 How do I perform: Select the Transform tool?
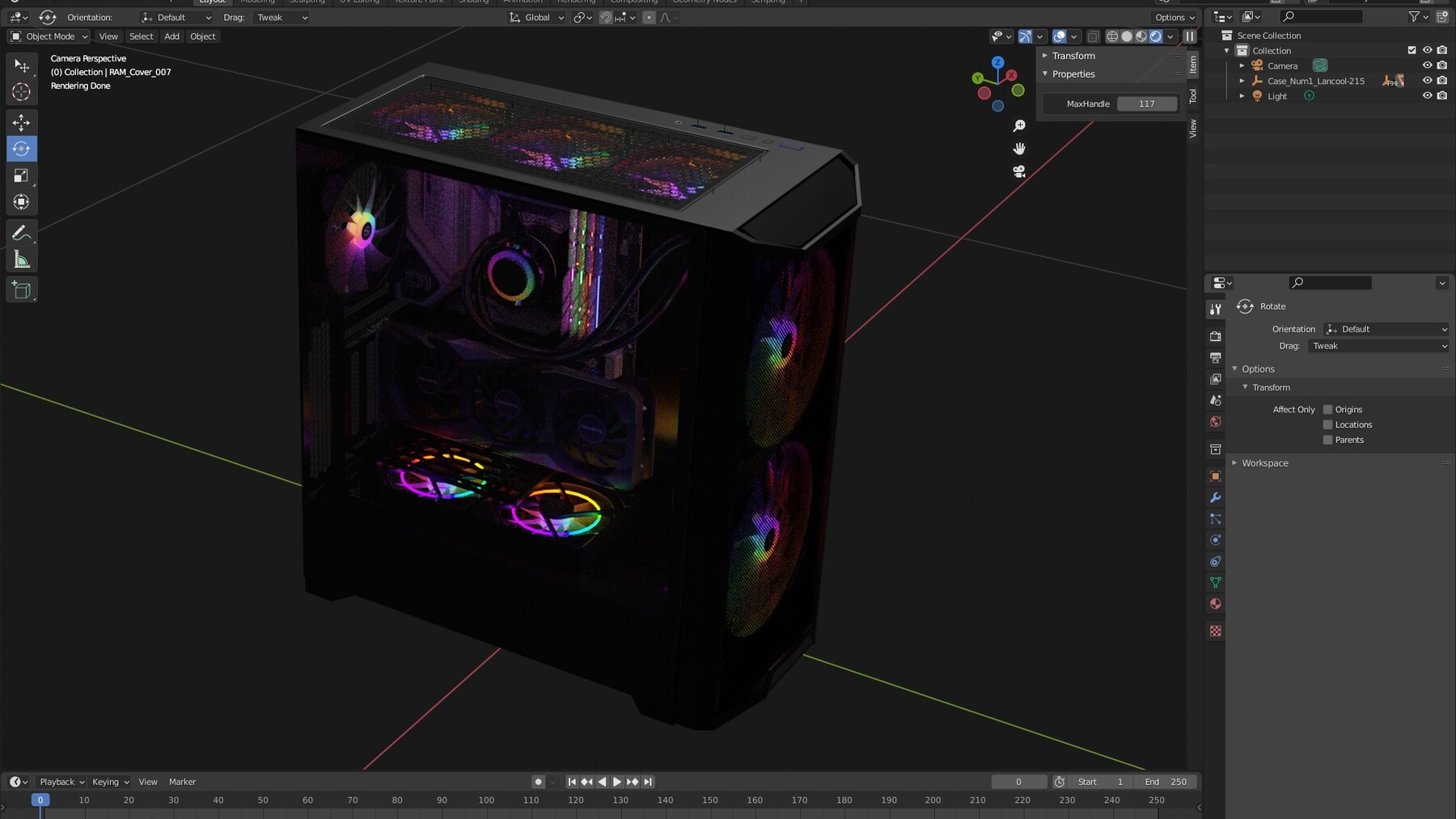tap(22, 202)
